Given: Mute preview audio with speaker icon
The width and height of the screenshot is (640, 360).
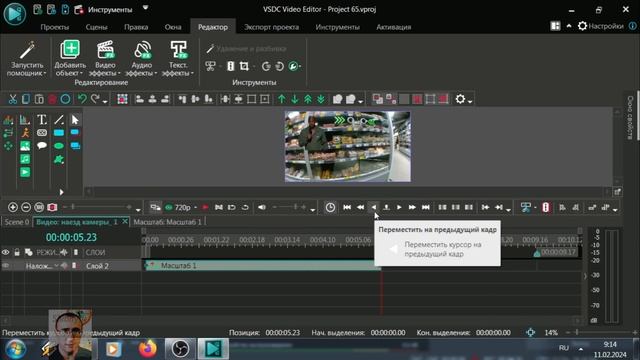Looking at the screenshot, I should pos(262,207).
